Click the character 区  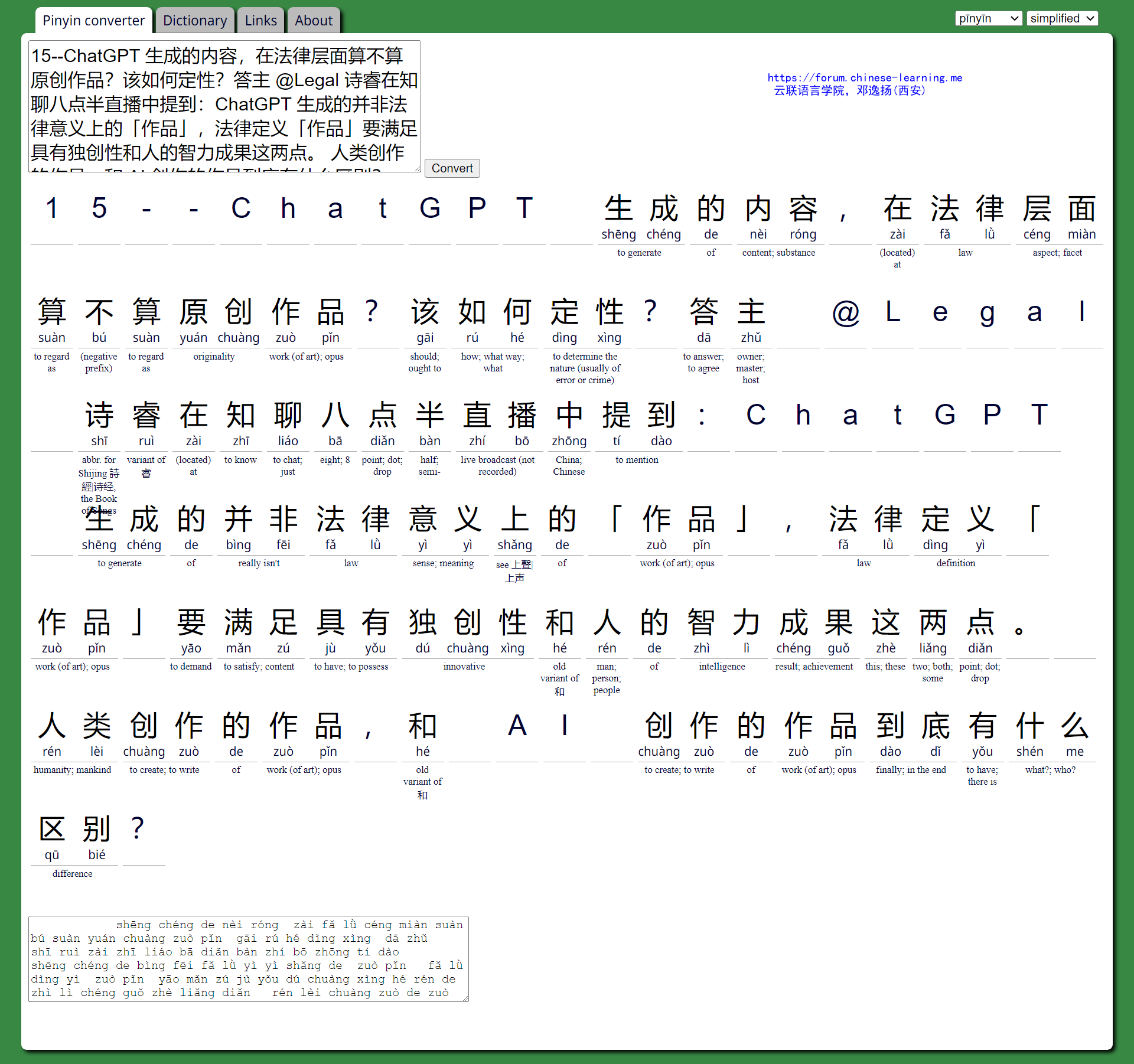[x=52, y=829]
